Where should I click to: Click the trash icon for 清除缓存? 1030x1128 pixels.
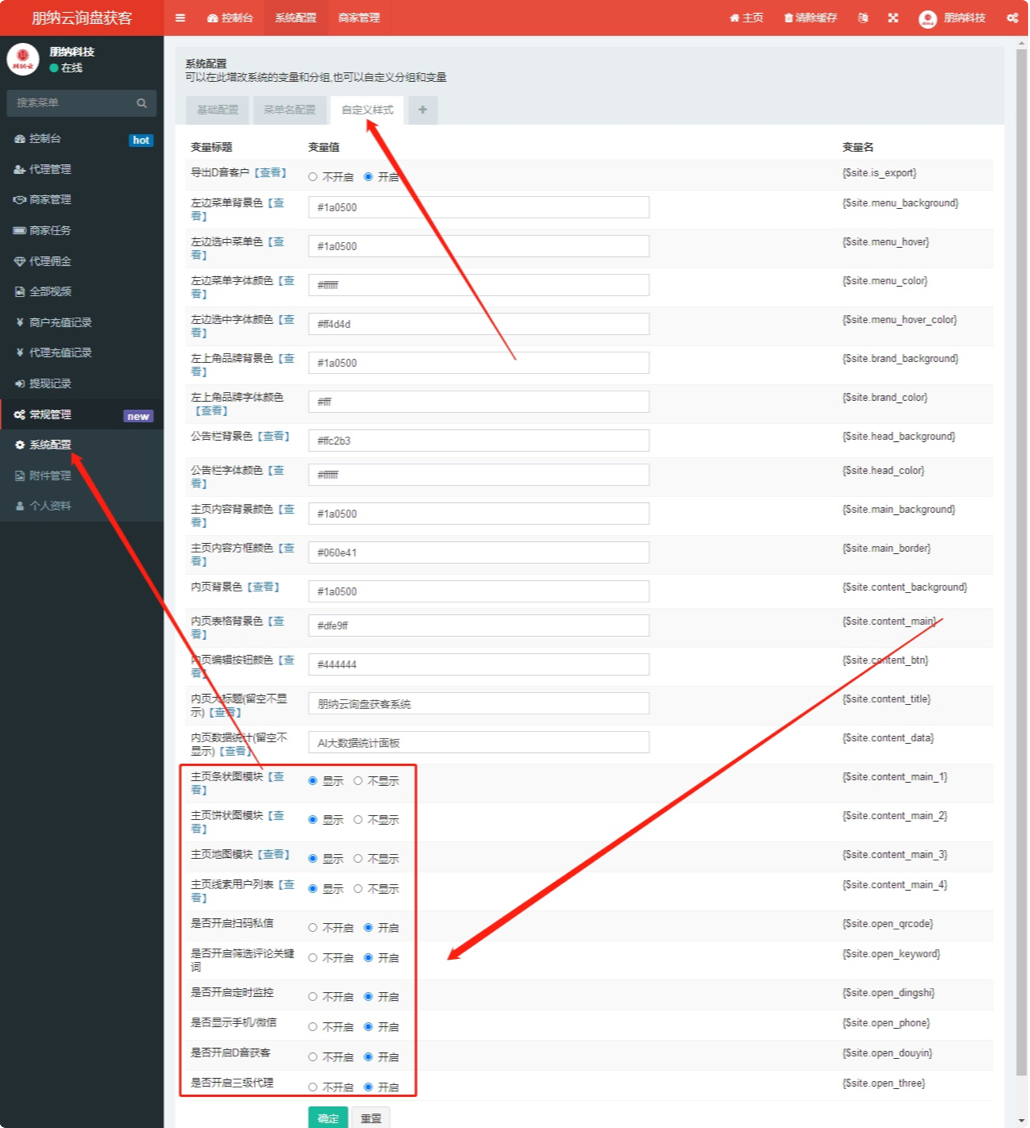(x=788, y=18)
